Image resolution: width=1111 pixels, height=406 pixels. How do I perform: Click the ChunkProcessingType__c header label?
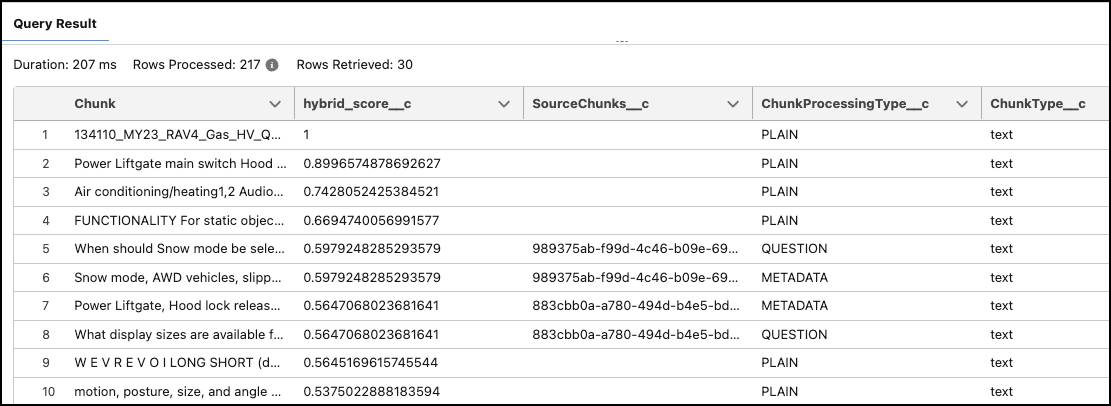(x=845, y=104)
